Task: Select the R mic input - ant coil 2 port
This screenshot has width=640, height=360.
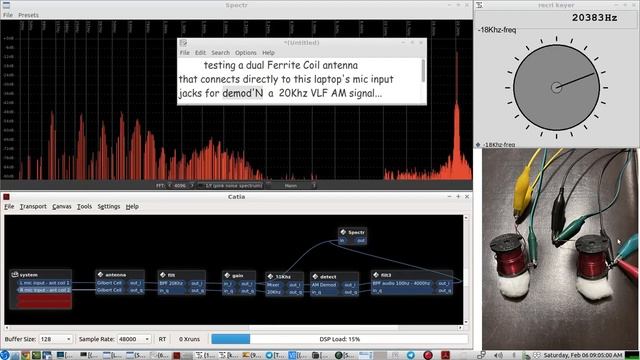Action: pyautogui.click(x=44, y=290)
